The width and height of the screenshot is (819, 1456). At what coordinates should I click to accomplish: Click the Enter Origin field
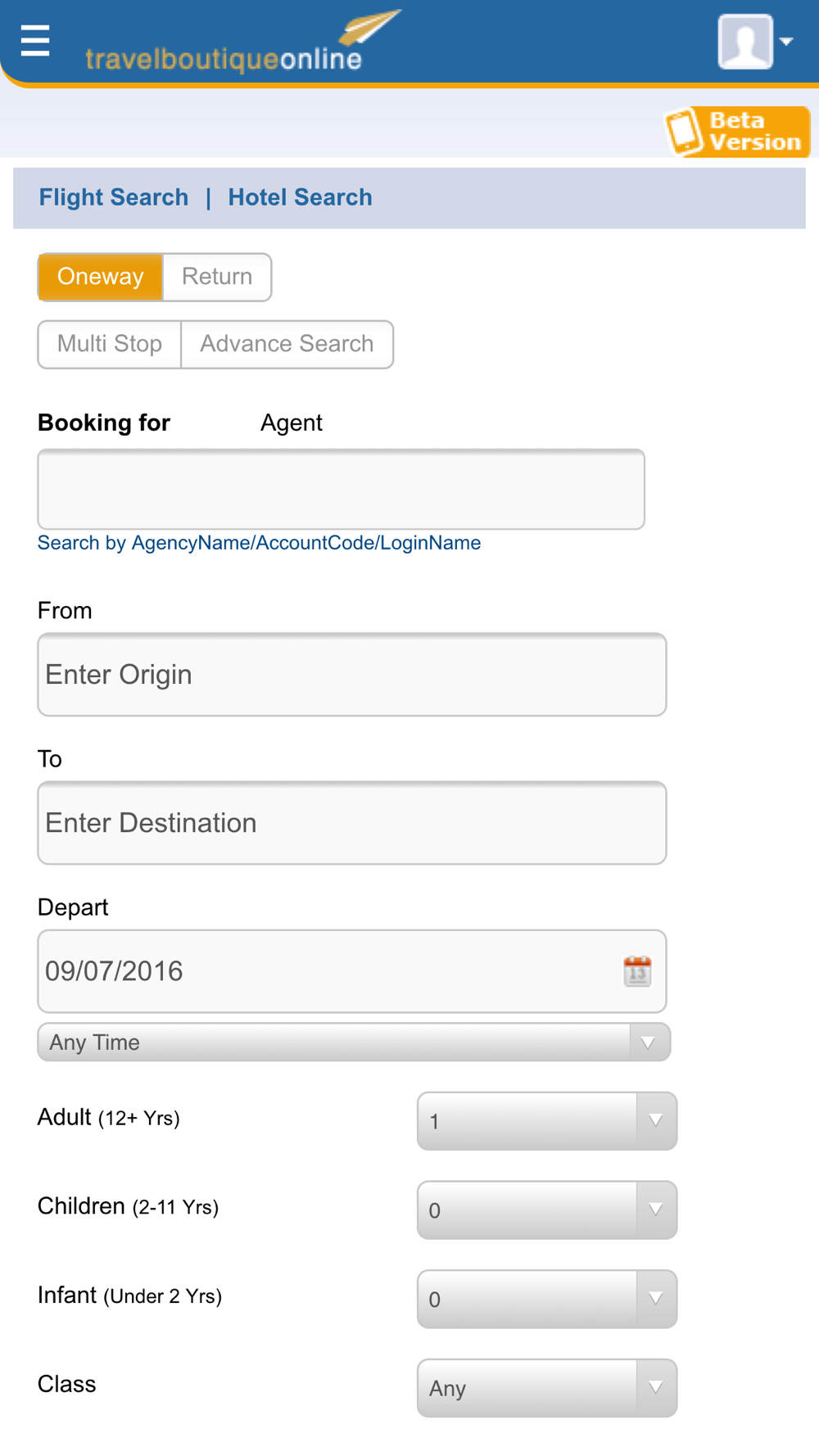pyautogui.click(x=352, y=675)
